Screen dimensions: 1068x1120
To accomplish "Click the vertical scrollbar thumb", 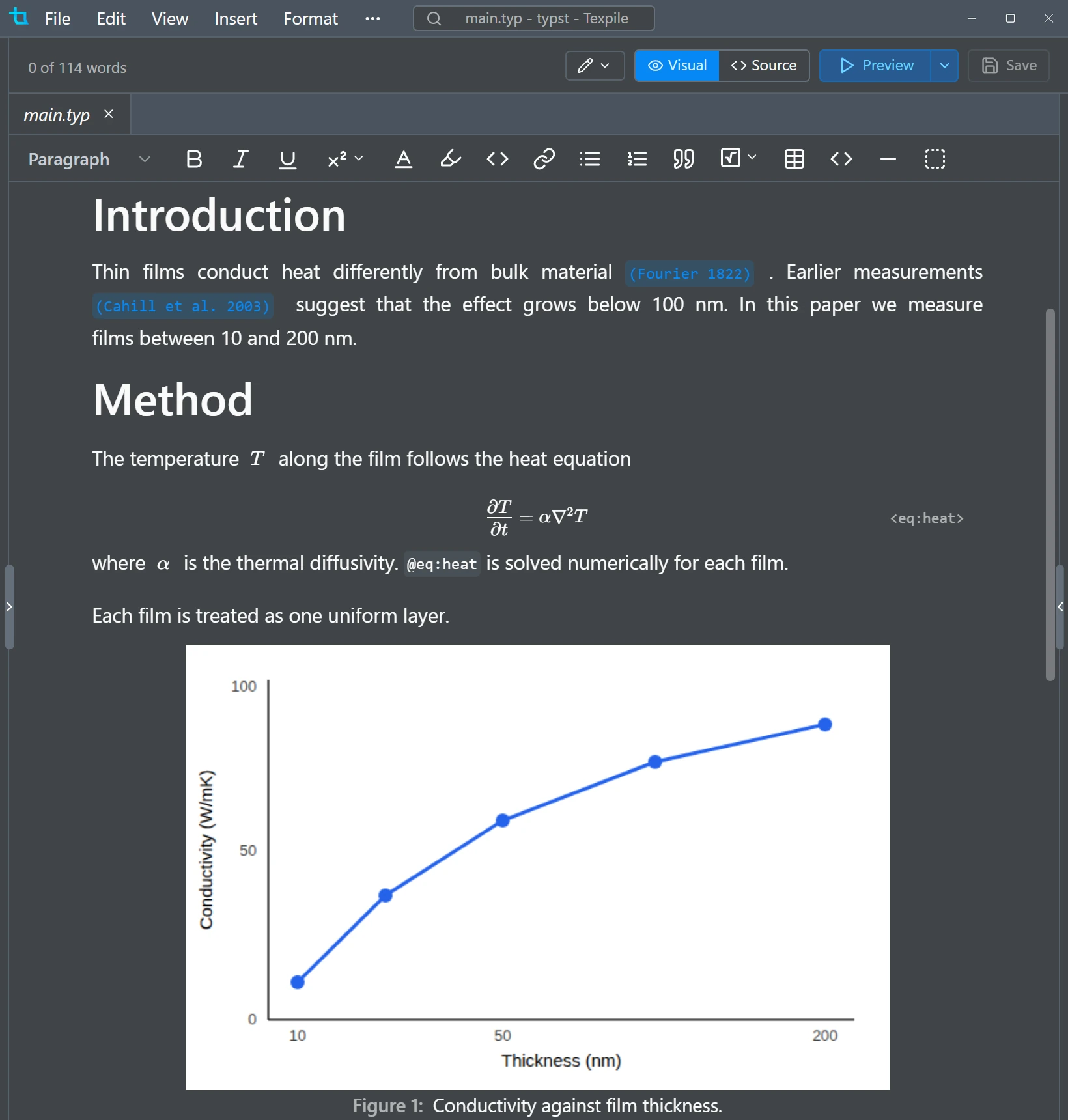I will click(x=1050, y=495).
